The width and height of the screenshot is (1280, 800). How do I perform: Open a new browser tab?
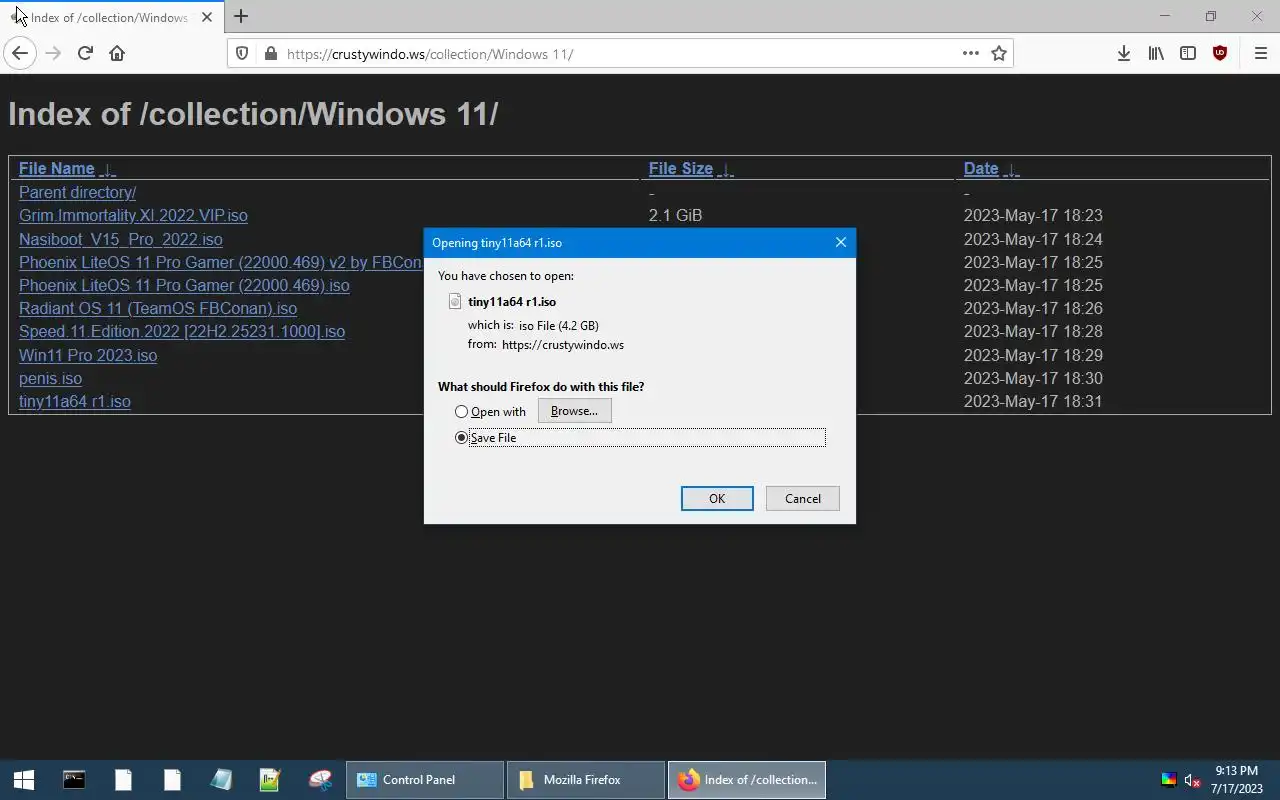click(x=241, y=16)
